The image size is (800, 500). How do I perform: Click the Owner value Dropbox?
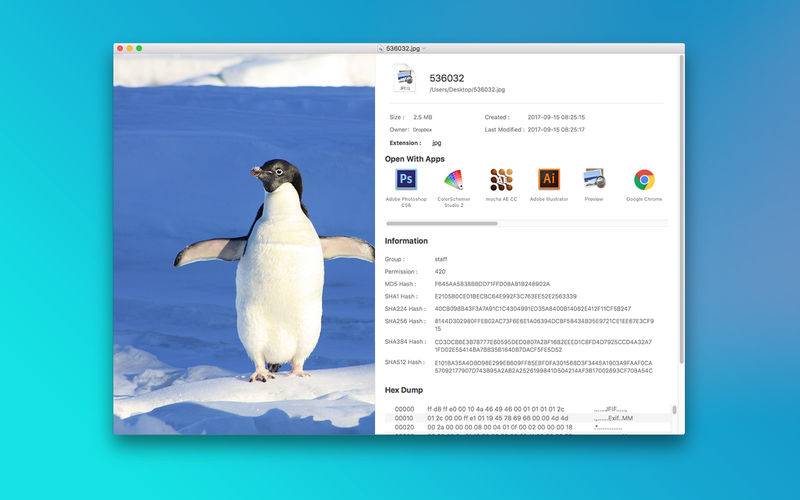(422, 130)
